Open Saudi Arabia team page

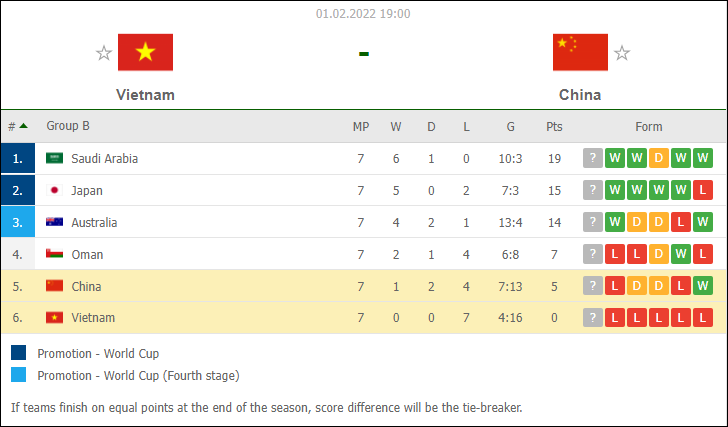pos(104,159)
